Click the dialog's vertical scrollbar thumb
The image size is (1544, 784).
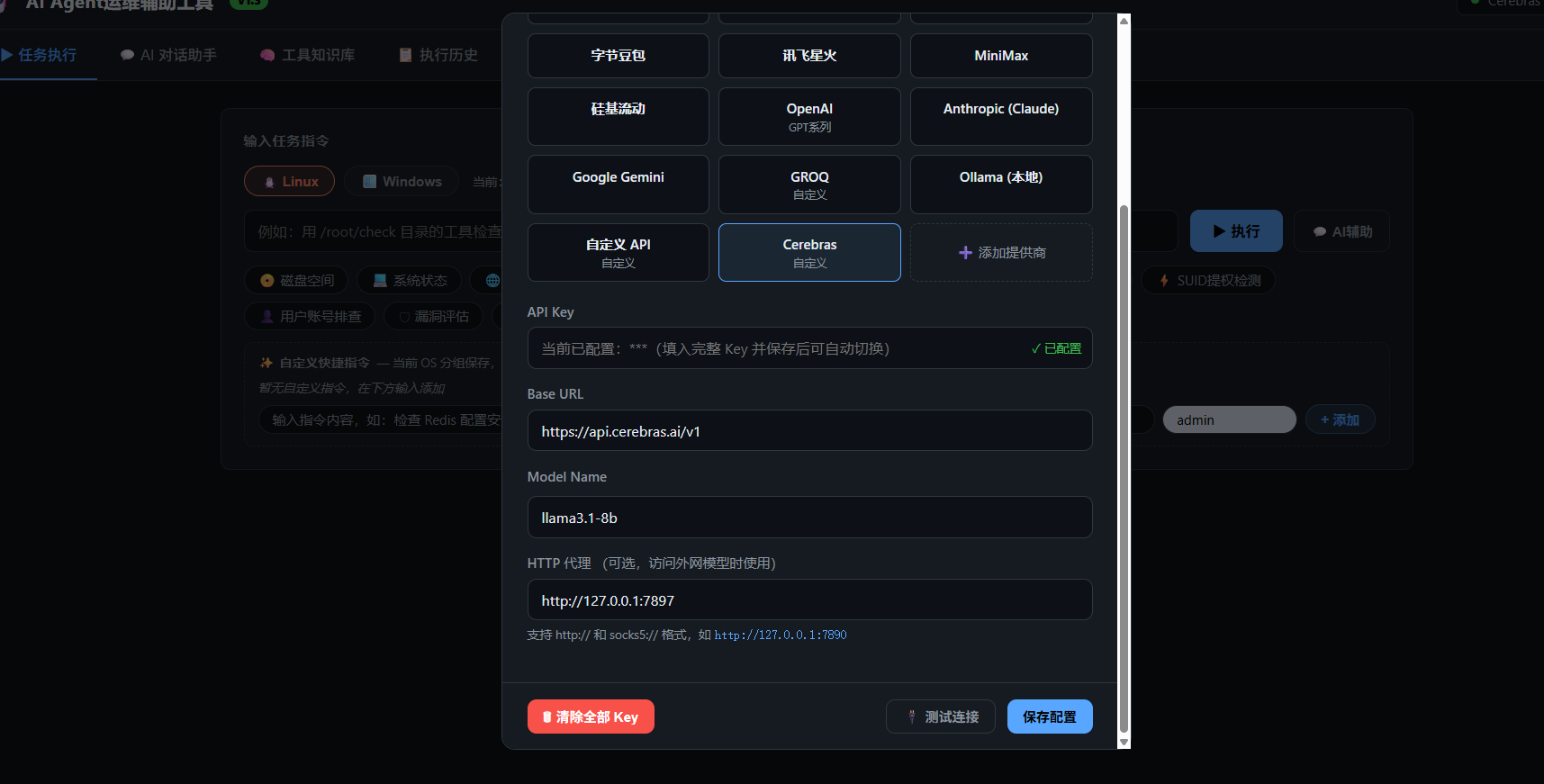click(x=1124, y=468)
